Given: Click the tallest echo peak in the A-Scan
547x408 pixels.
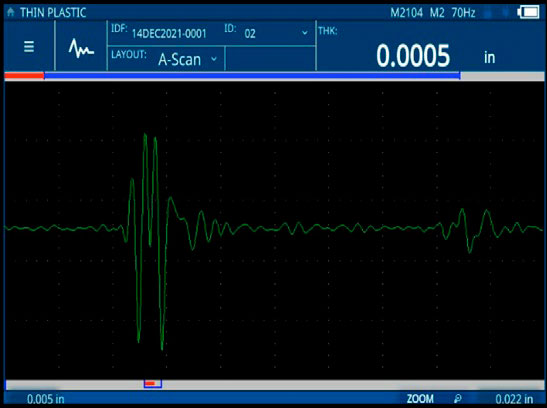Looking at the screenshot, I should (x=145, y=135).
